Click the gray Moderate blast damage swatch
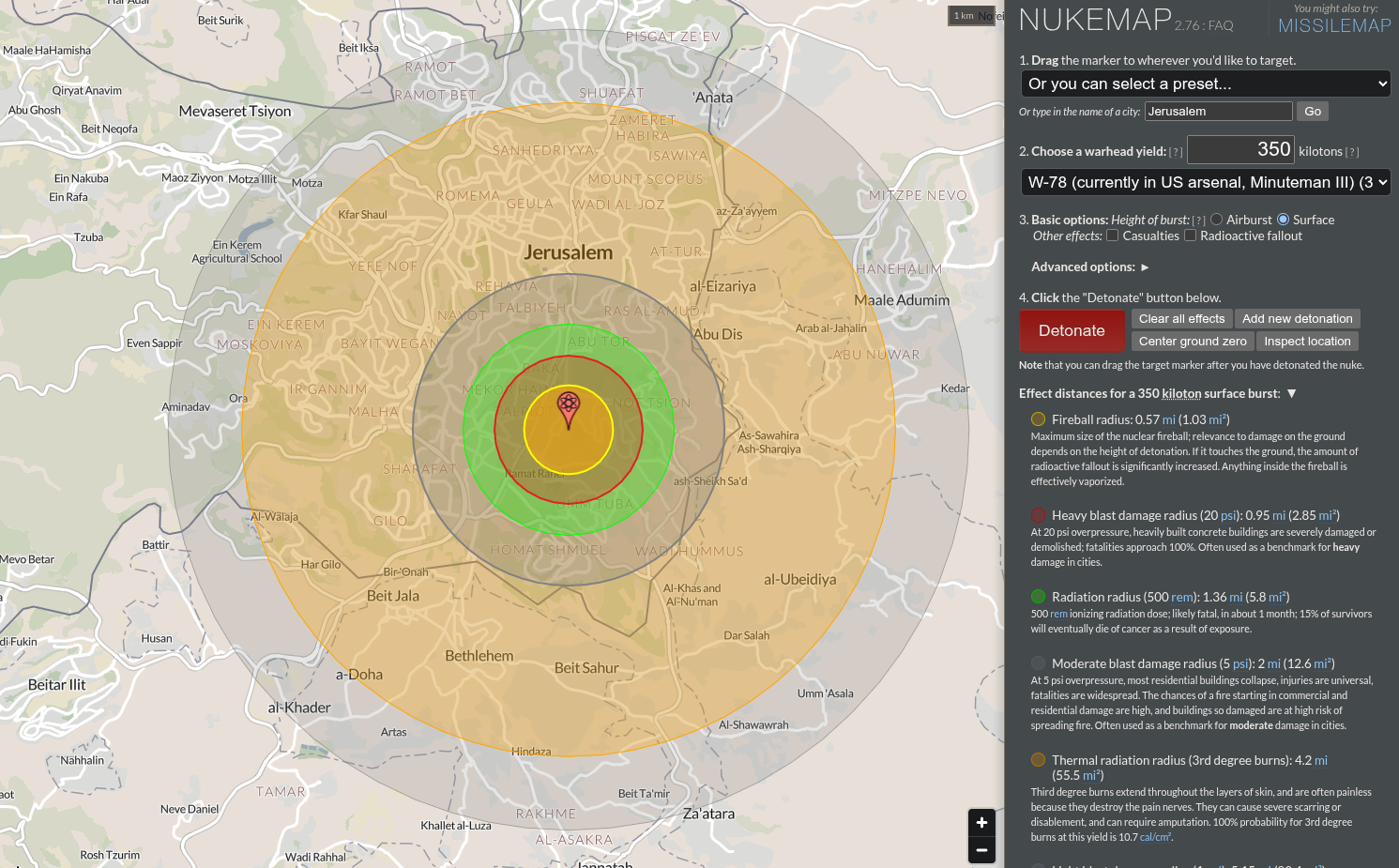 (1039, 663)
